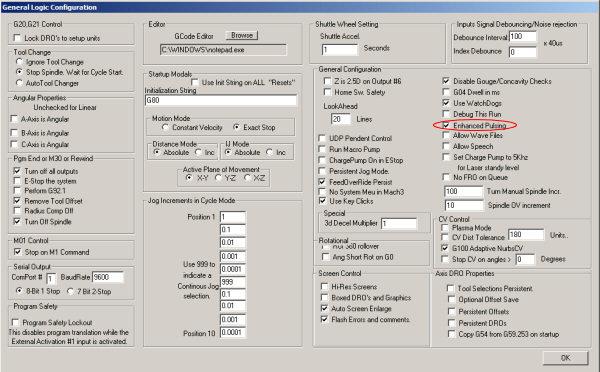Click the BaudRate 9600 field
This screenshot has width=600, height=372.
pyautogui.click(x=108, y=277)
